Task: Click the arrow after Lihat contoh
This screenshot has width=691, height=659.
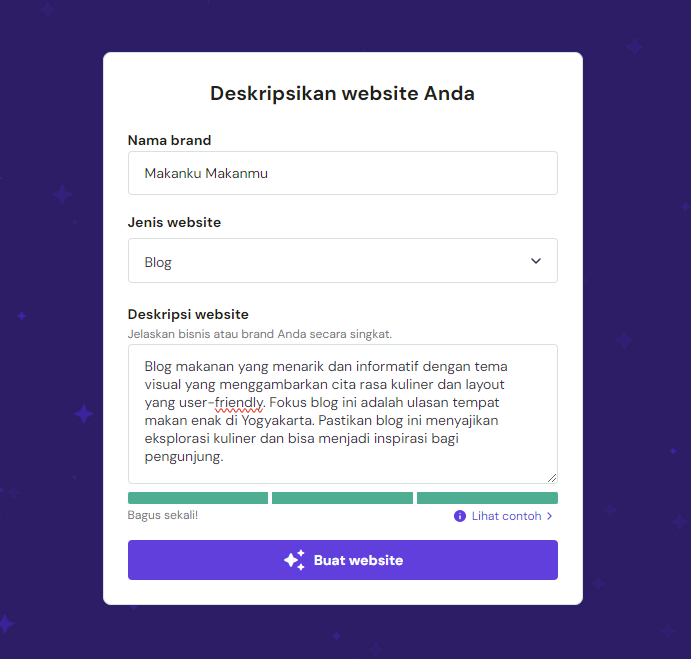Action: click(550, 516)
